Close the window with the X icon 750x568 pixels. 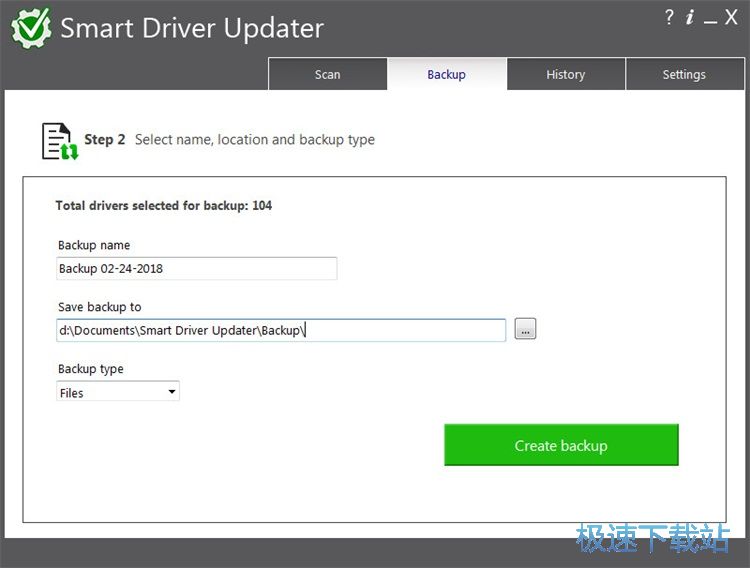coord(731,17)
